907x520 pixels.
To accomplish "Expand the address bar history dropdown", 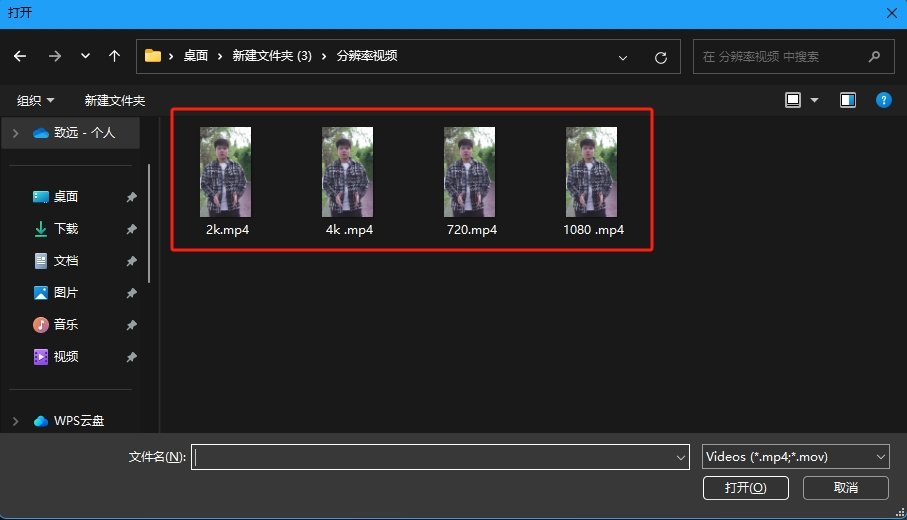I will click(x=624, y=57).
